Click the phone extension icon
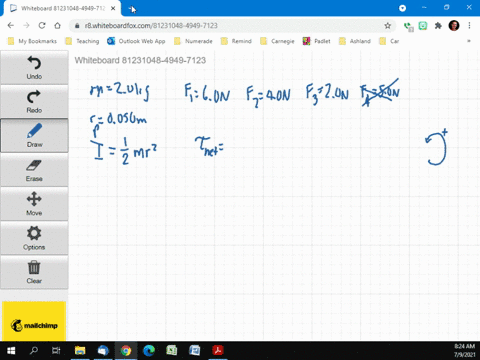Viewport: 480px width, 360px height. 408,26
